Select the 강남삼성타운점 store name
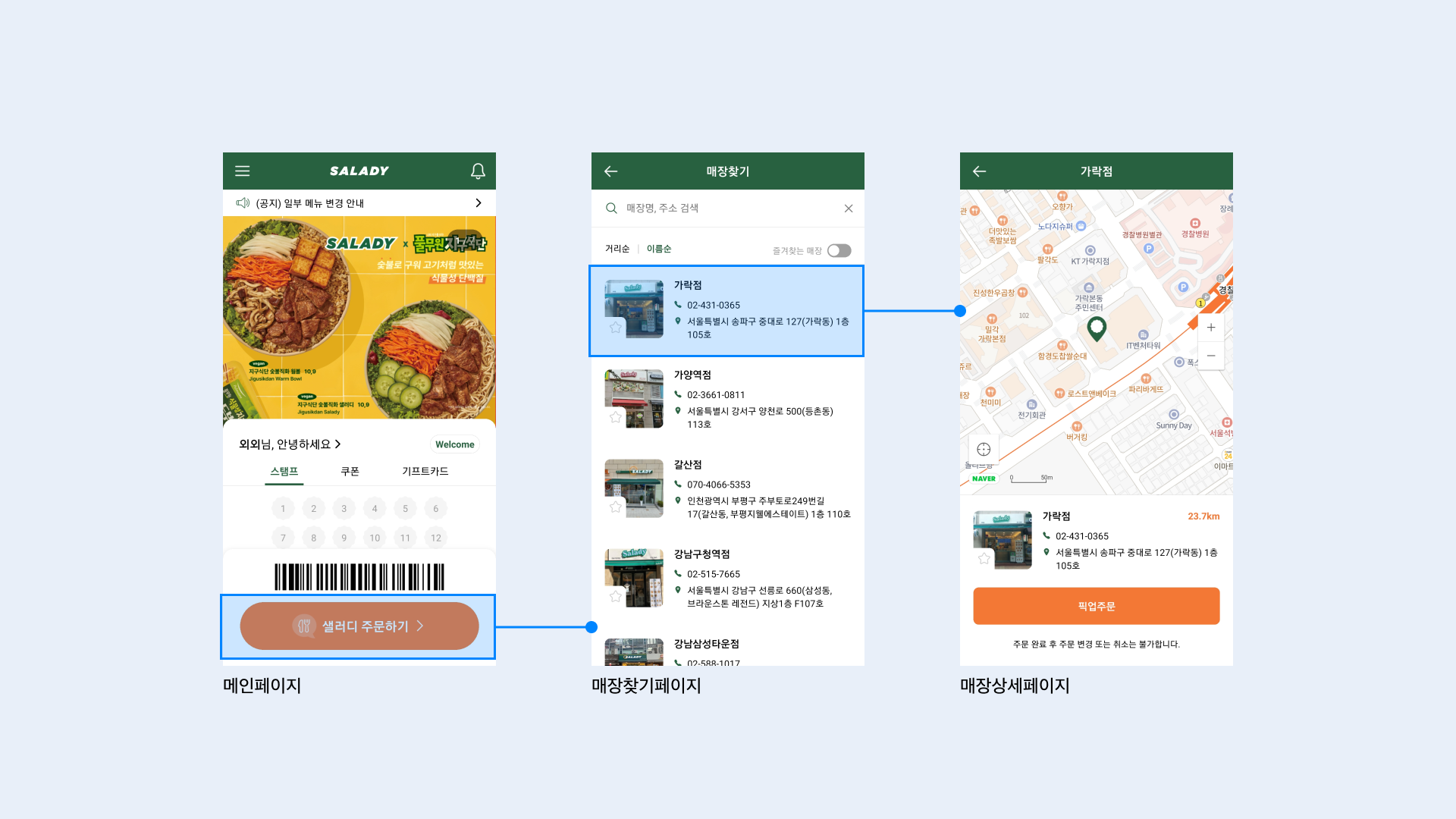The width and height of the screenshot is (1456, 819). click(706, 644)
